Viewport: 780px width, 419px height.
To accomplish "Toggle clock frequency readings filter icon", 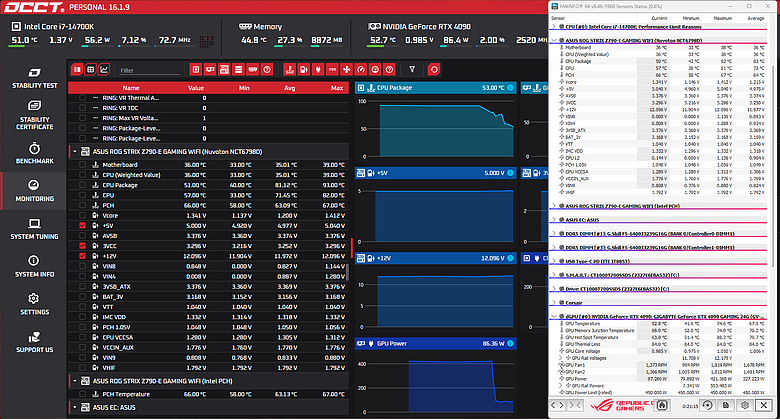I will 375,70.
